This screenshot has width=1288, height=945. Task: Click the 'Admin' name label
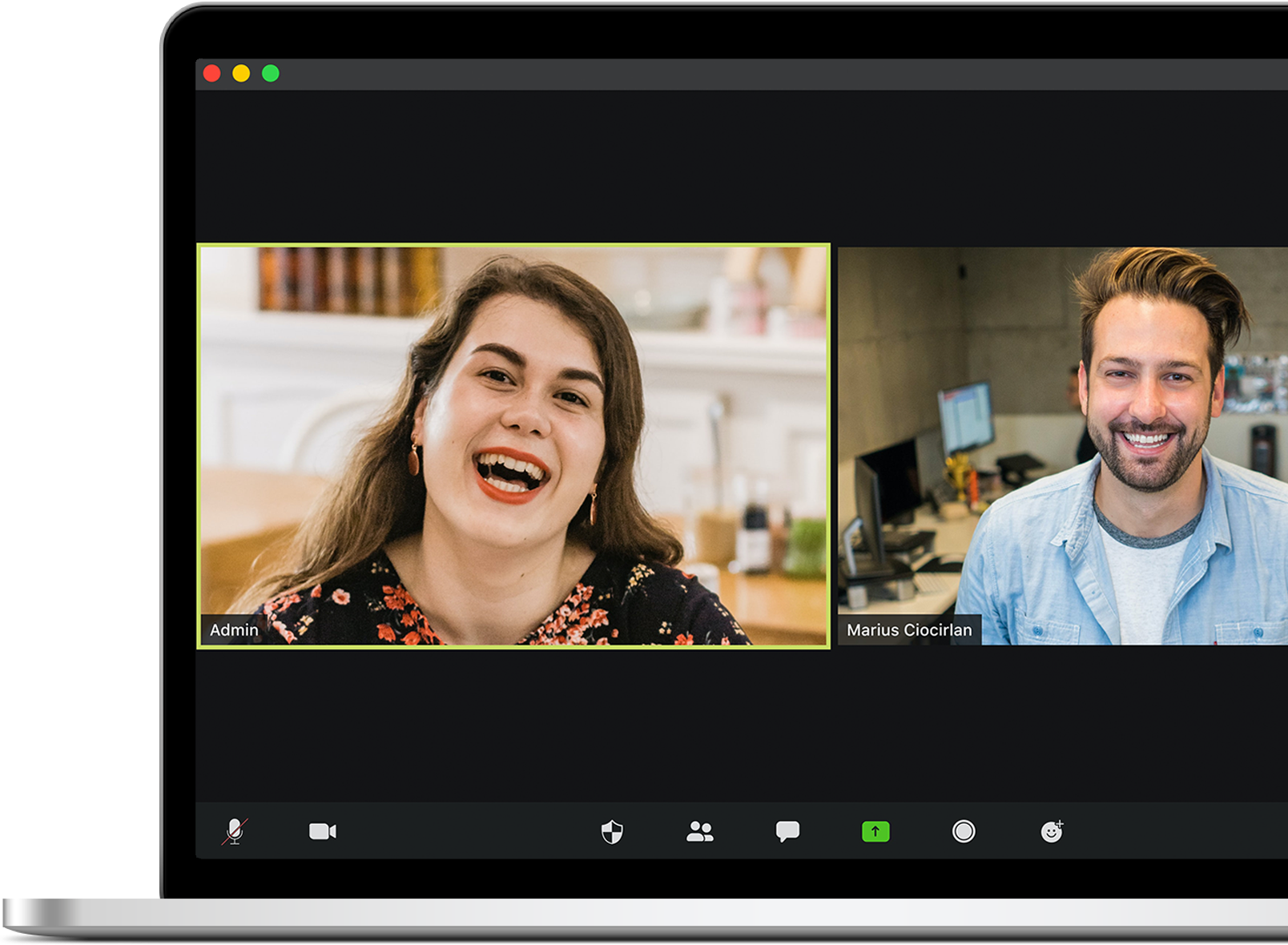pyautogui.click(x=234, y=630)
